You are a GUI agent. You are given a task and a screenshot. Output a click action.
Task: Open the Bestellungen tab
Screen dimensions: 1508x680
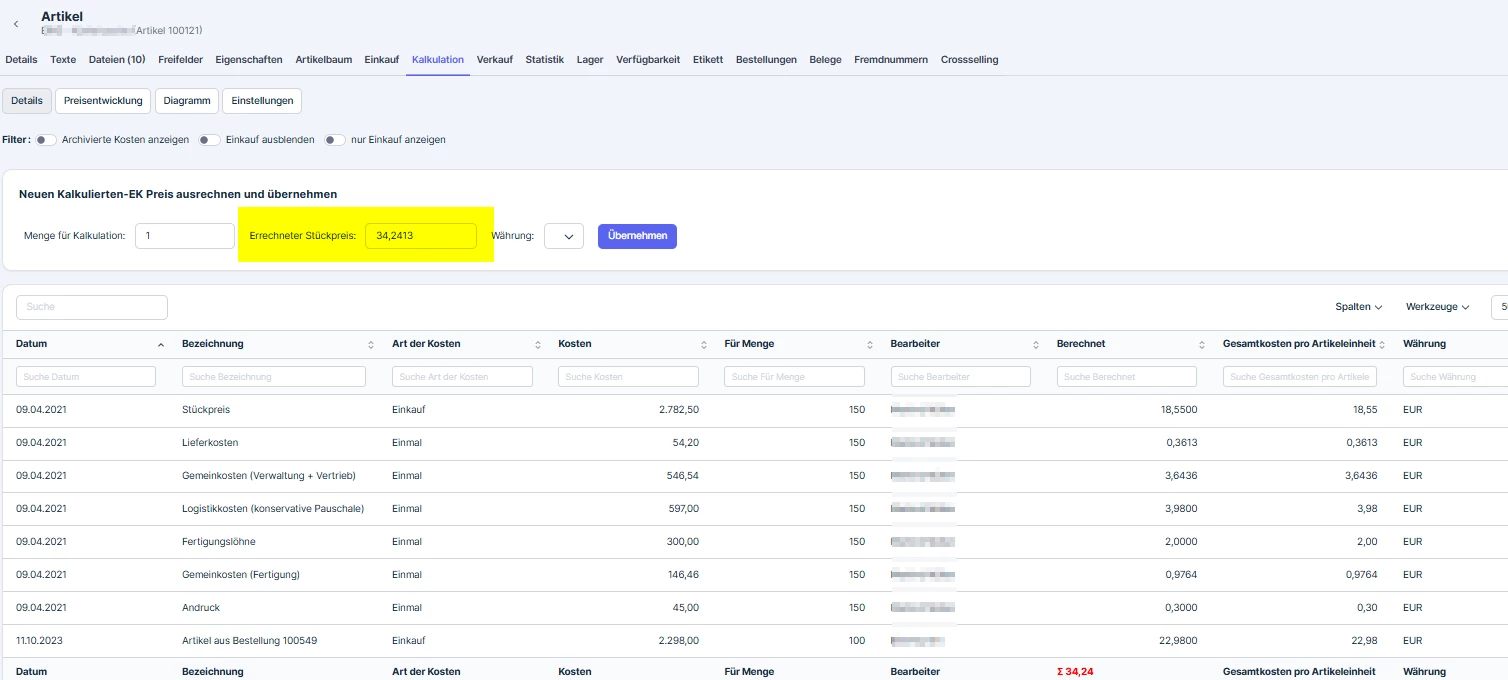tap(766, 60)
